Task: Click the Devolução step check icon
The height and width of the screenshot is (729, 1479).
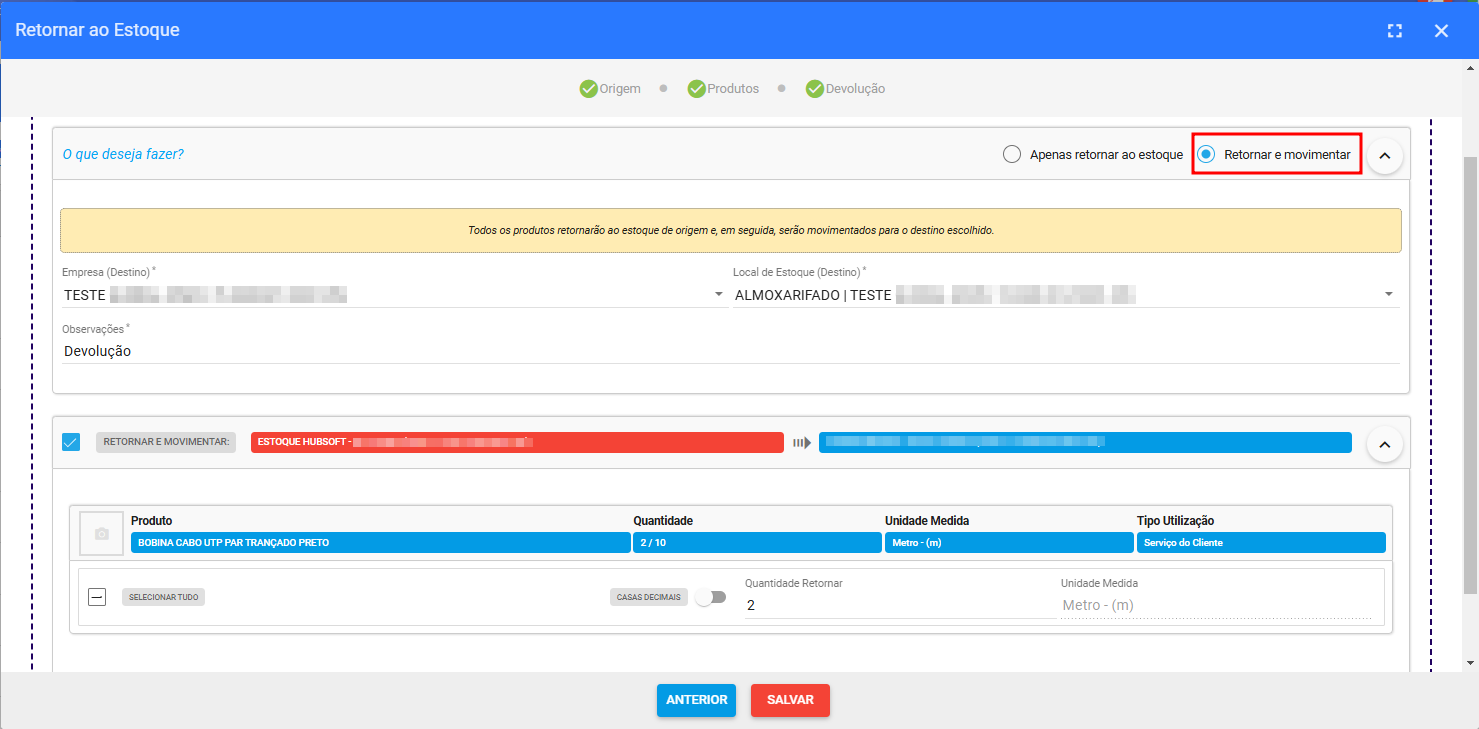Action: 814,88
